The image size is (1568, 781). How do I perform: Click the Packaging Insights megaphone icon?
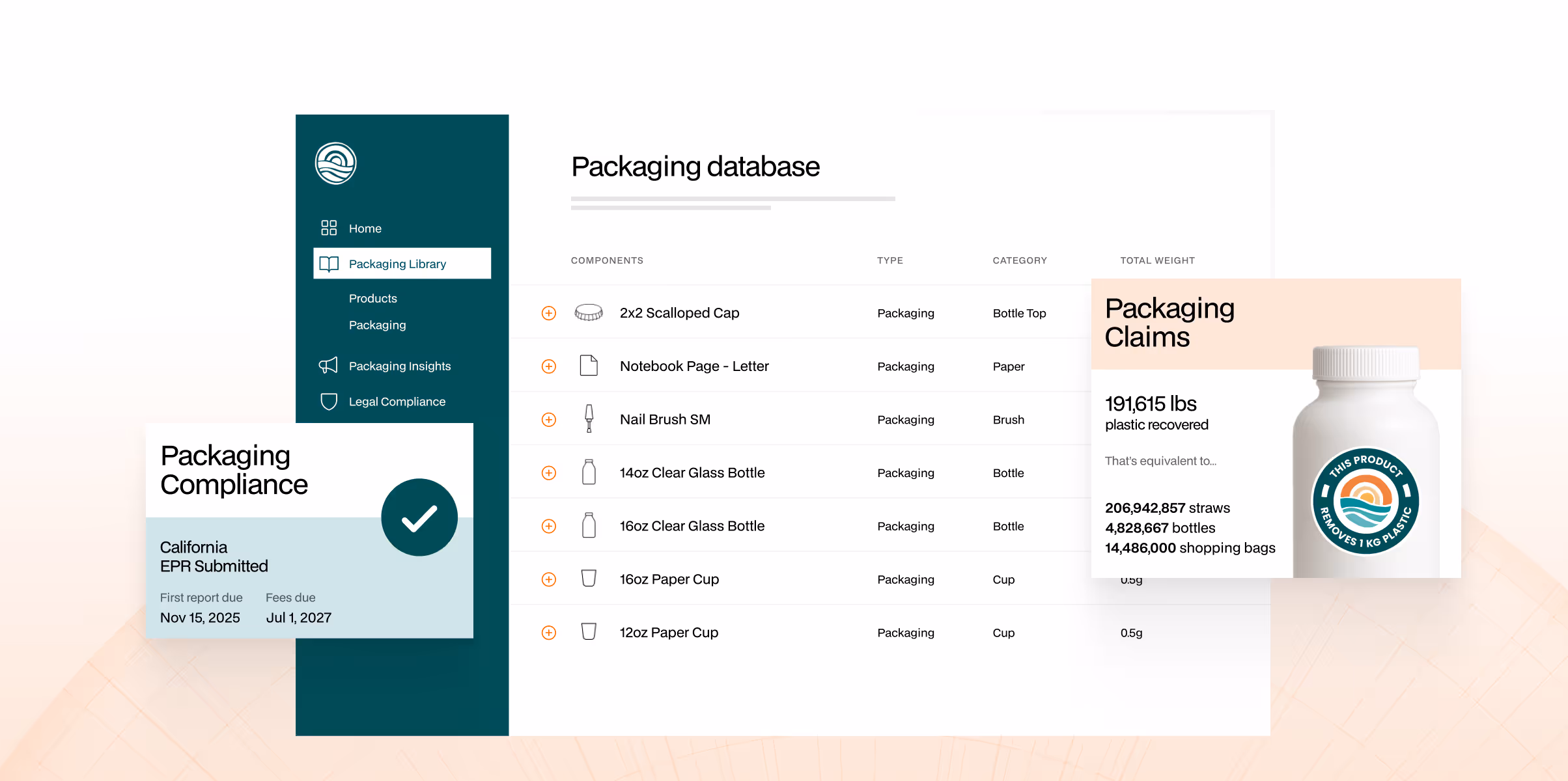328,365
